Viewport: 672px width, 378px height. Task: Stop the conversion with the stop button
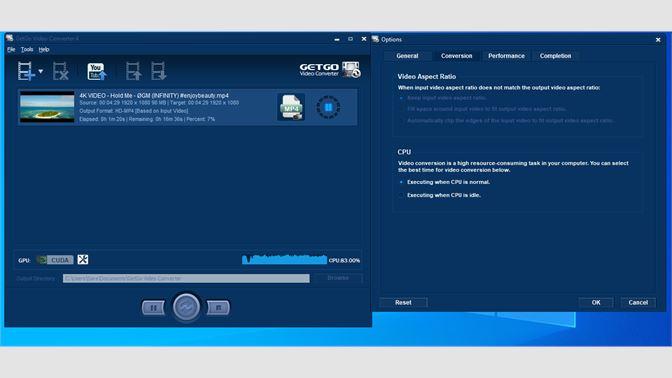click(218, 307)
